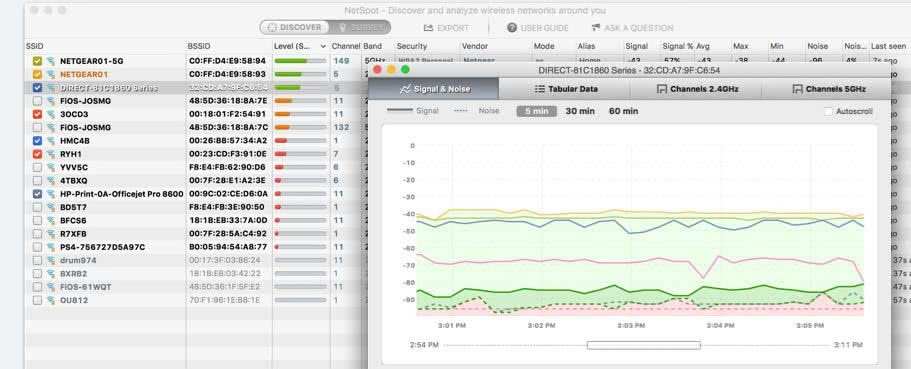Click Channels 5GHz tab icon
The image size is (911, 369).
797,89
